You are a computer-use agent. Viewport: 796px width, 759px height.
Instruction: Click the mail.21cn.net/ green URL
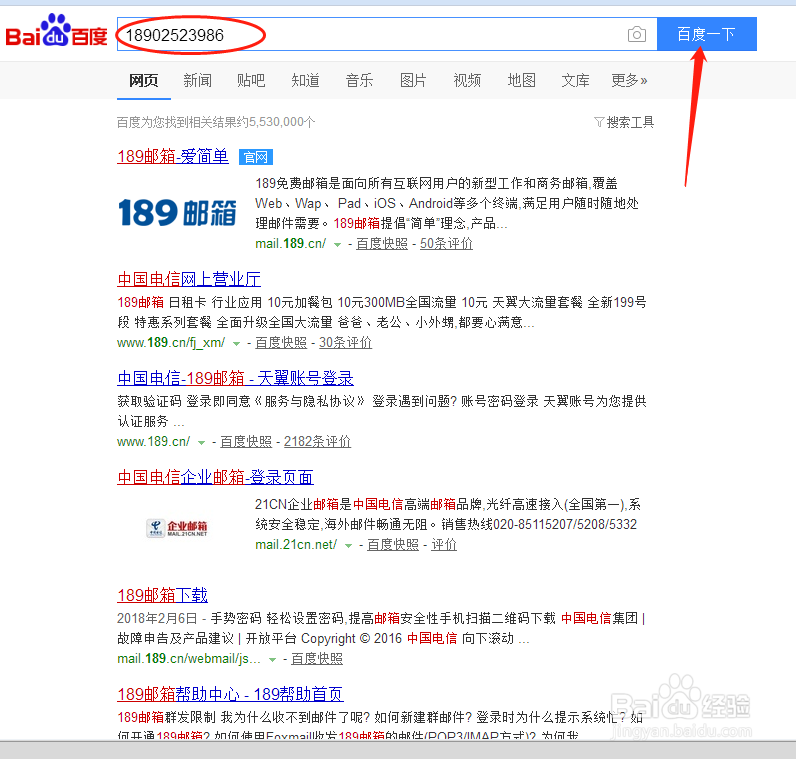pyautogui.click(x=296, y=545)
